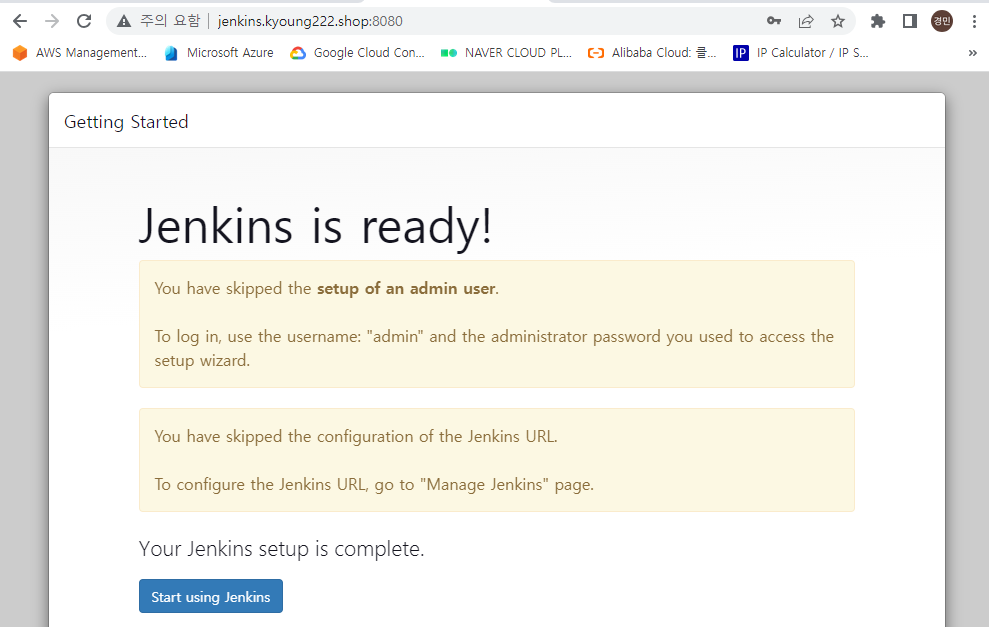
Task: Open Alibaba Cloud bookmark
Action: [x=652, y=53]
